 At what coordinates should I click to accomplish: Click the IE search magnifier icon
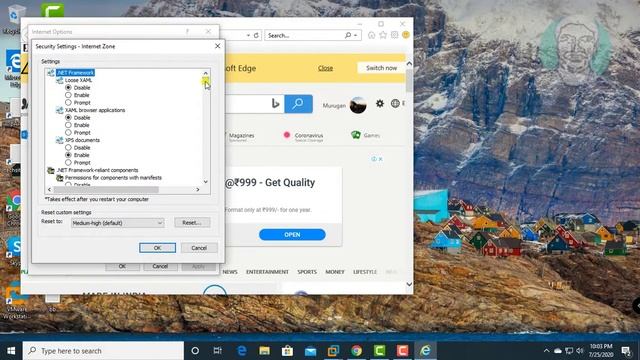(348, 36)
